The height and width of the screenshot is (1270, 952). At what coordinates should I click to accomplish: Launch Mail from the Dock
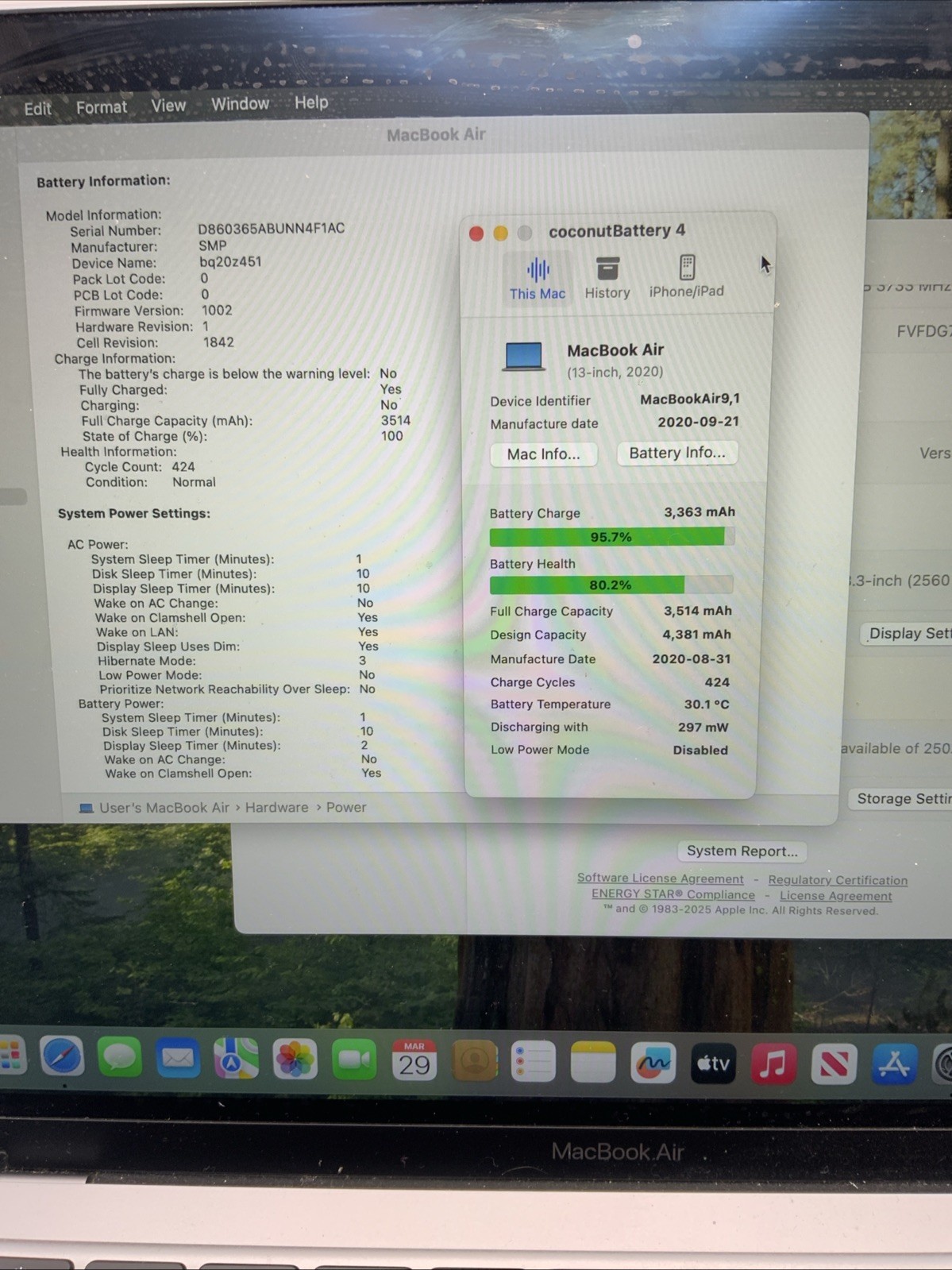[x=178, y=1059]
